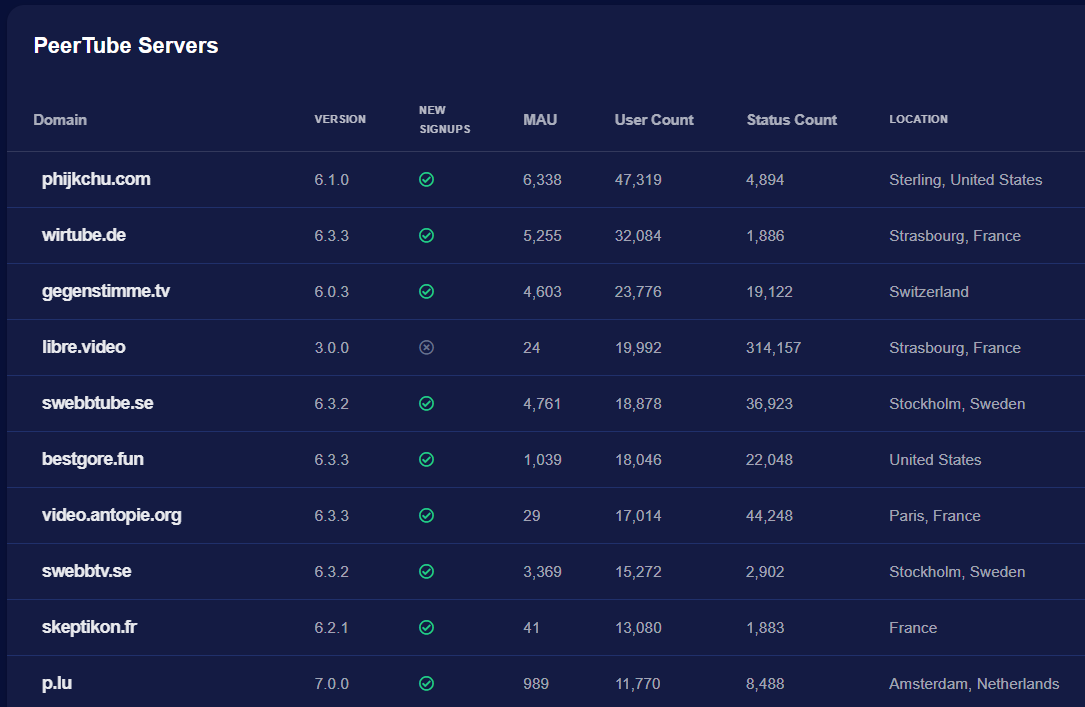Click user count 17,014
The height and width of the screenshot is (707, 1085).
638,516
